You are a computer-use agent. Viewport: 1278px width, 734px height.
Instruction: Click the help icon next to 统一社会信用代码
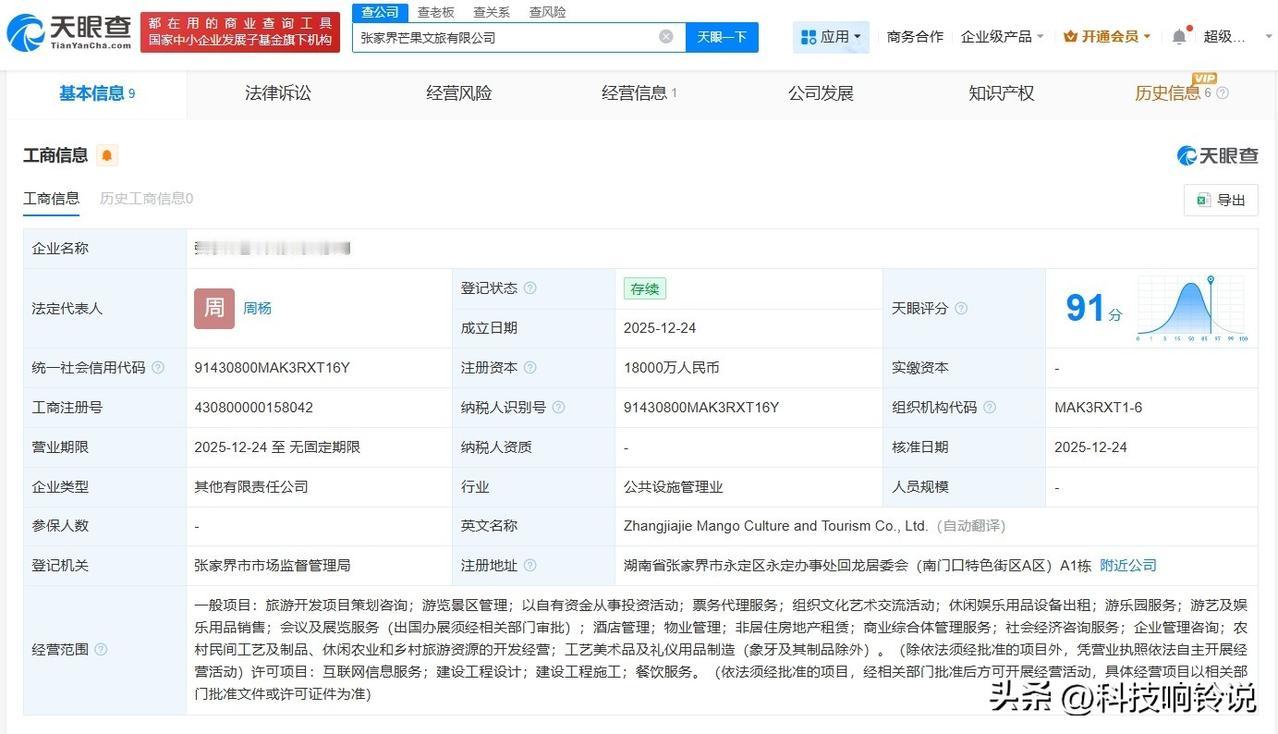tap(158, 368)
